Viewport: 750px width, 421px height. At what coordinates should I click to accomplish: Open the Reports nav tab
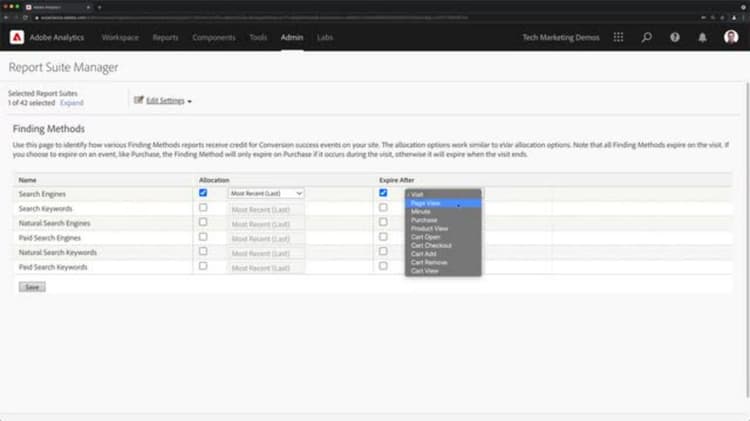tap(165, 37)
